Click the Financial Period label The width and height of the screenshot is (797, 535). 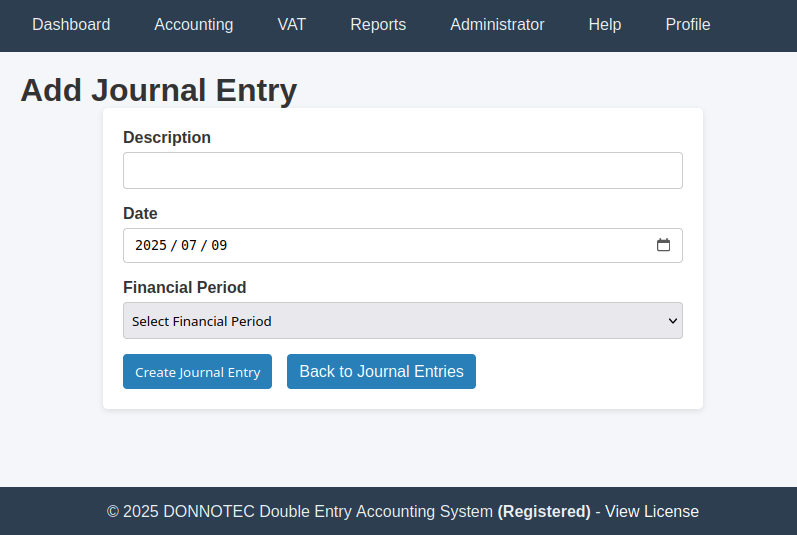[x=185, y=288]
